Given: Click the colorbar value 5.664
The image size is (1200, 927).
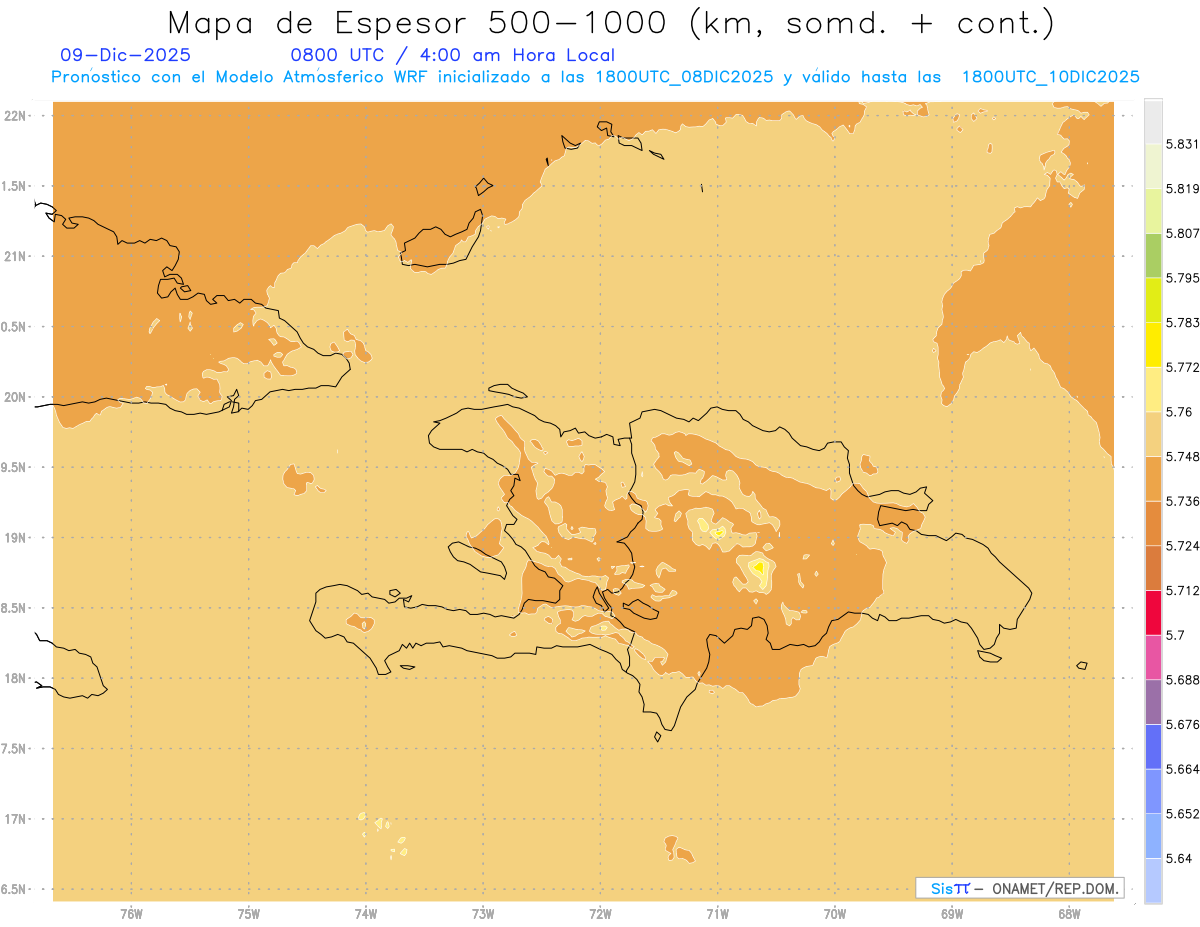Looking at the screenshot, I should tap(1183, 769).
